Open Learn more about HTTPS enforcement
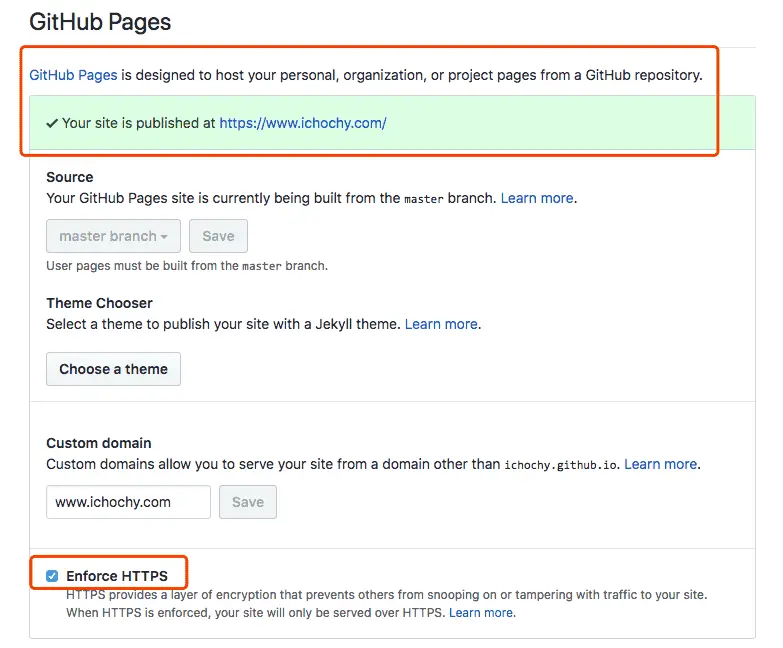The image size is (783, 648). coord(481,612)
